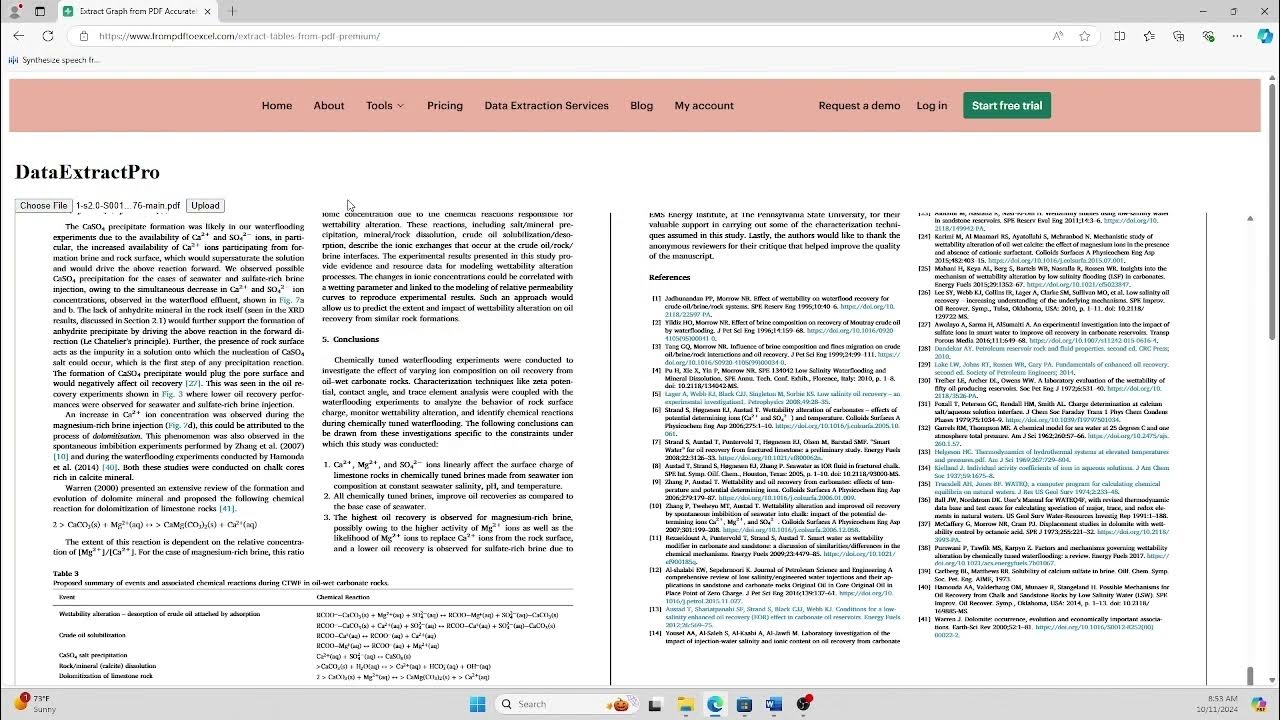The width and height of the screenshot is (1280, 720).
Task: Click the 'References' heading in the PDF
Action: 670,277
